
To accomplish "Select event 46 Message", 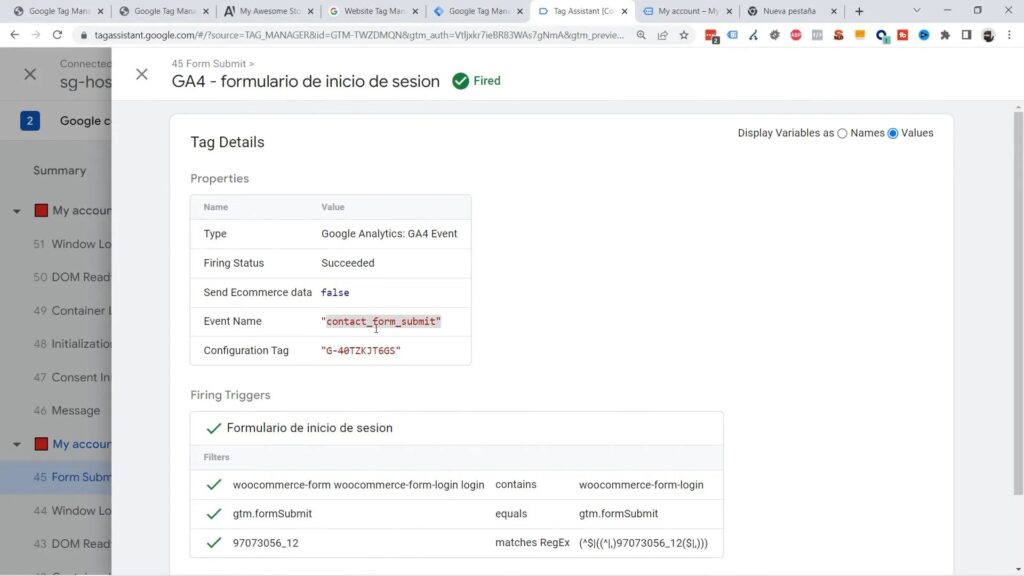I will pos(67,411).
